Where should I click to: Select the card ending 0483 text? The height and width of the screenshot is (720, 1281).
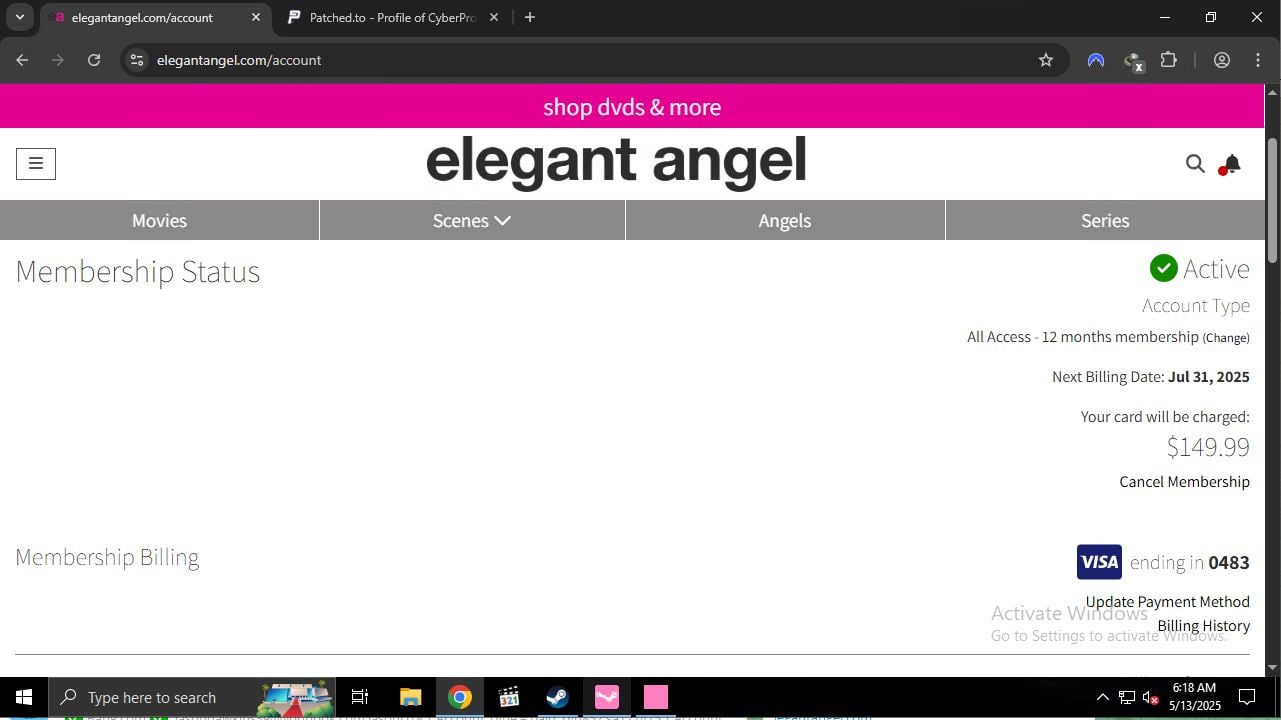(1190, 562)
